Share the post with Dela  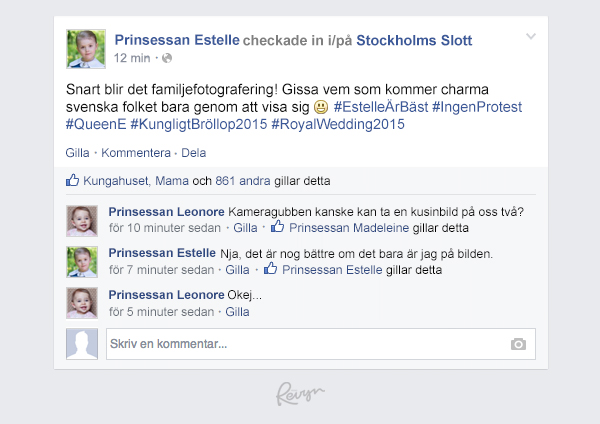pos(194,153)
